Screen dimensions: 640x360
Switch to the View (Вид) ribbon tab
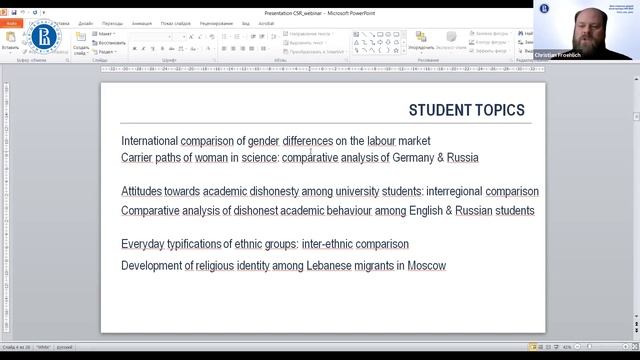tap(245, 24)
